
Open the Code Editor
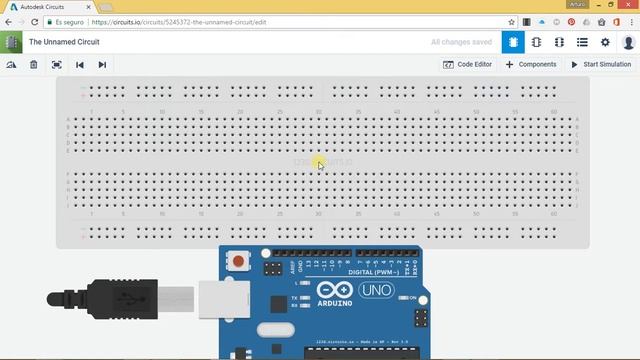(x=467, y=64)
